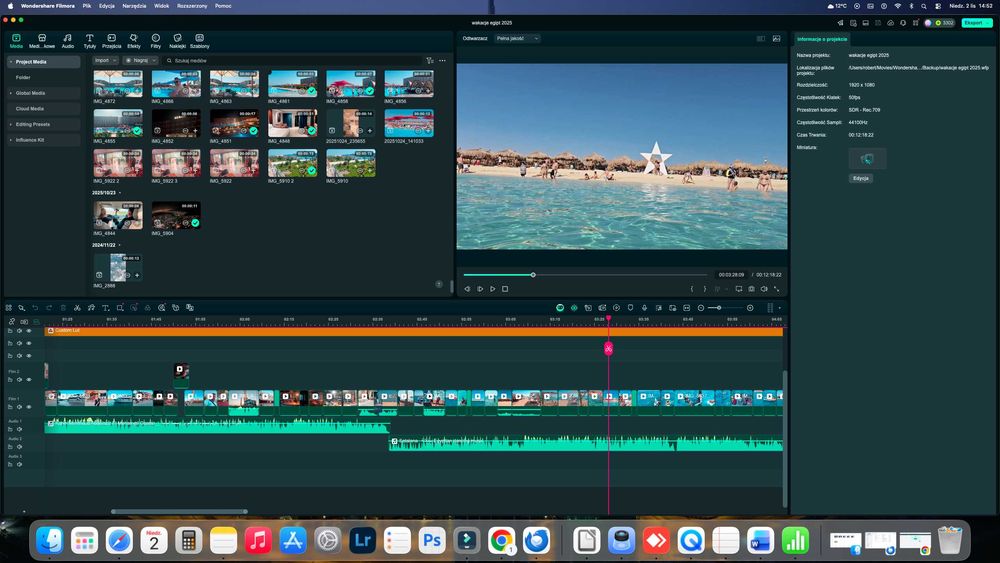Open the Szablony templates tab
Image resolution: width=1000 pixels, height=563 pixels.
point(200,41)
